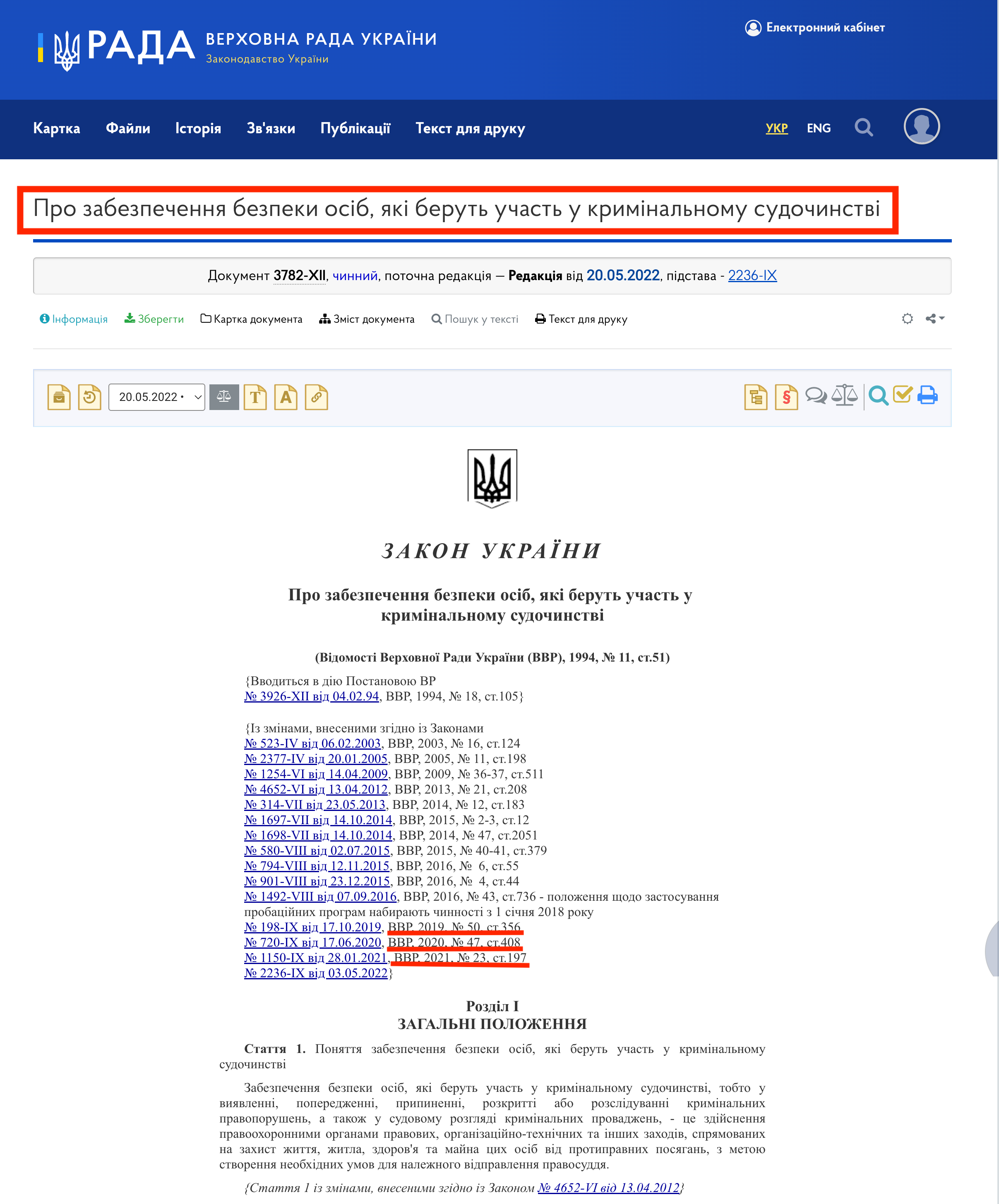The width and height of the screenshot is (999, 1204).
Task: Open the user profile avatar
Action: (922, 126)
